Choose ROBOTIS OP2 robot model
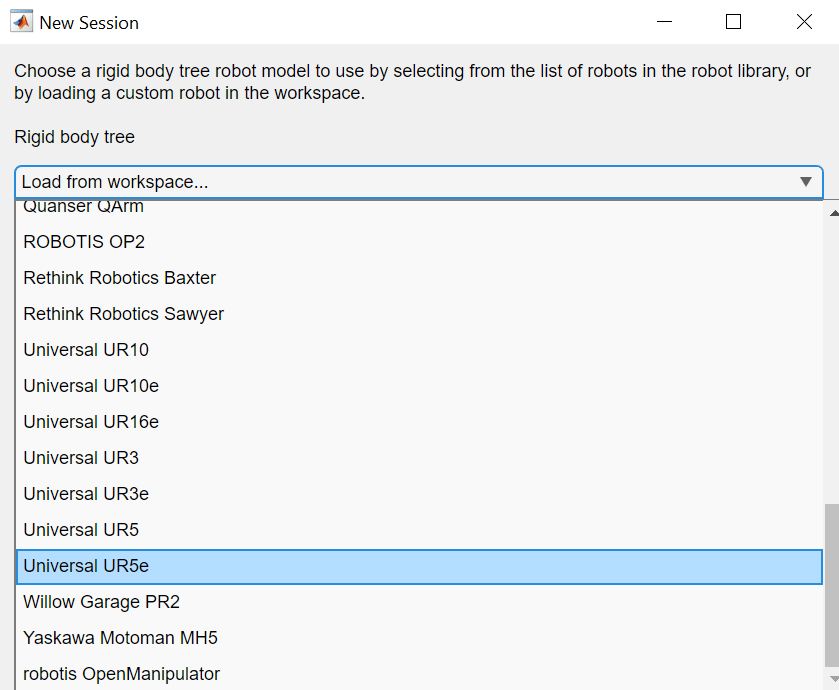Screen dimensions: 839x690 (84, 242)
